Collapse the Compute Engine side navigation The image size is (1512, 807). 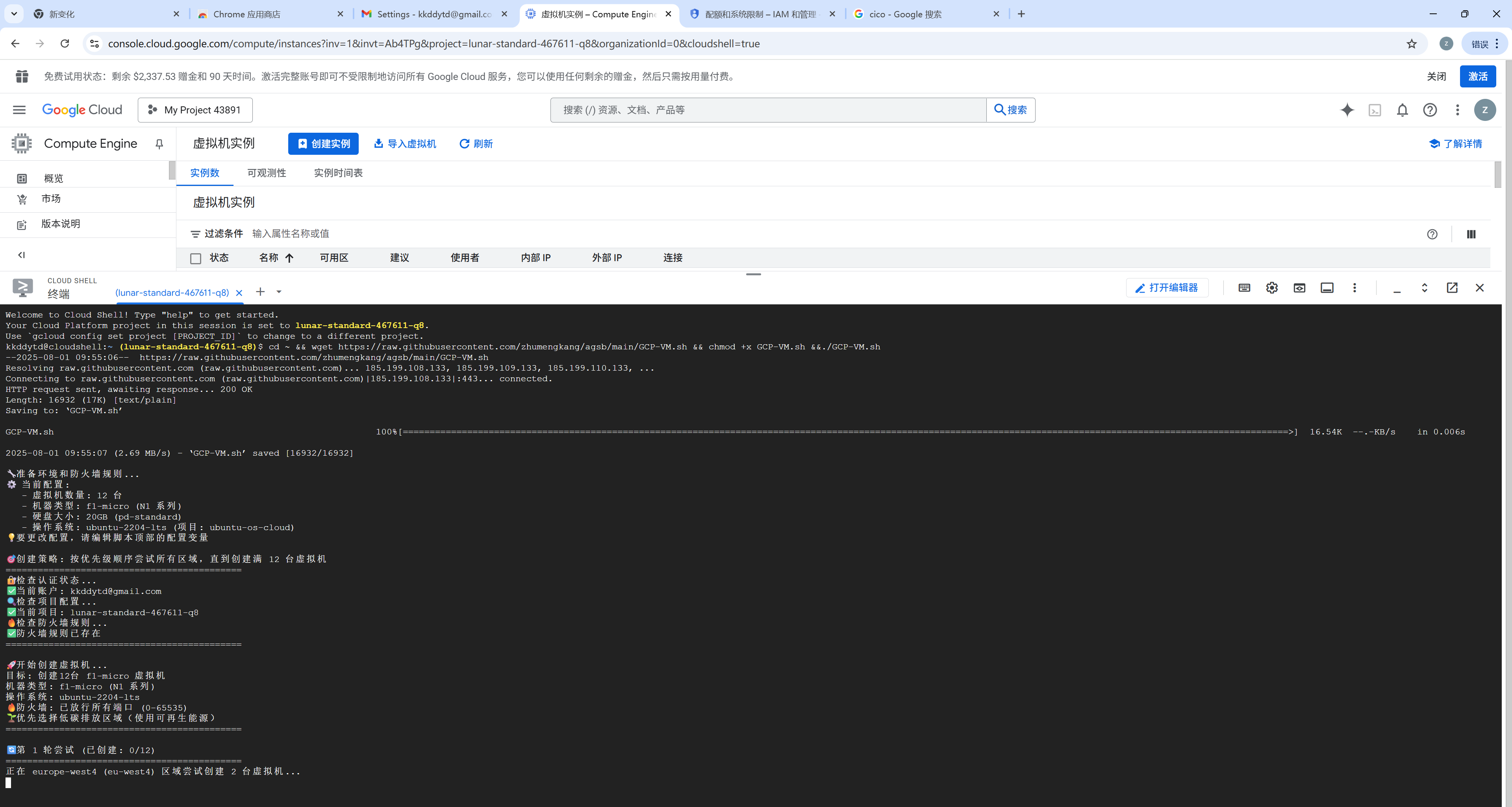[x=22, y=255]
